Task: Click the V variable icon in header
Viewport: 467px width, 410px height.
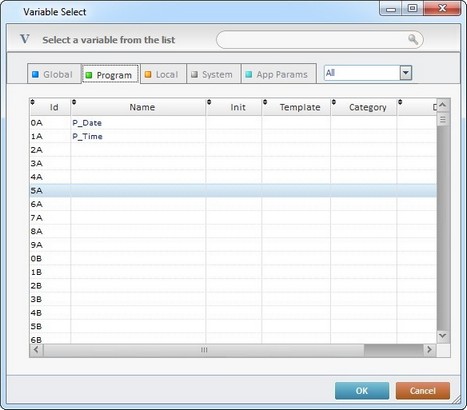Action: [25, 39]
